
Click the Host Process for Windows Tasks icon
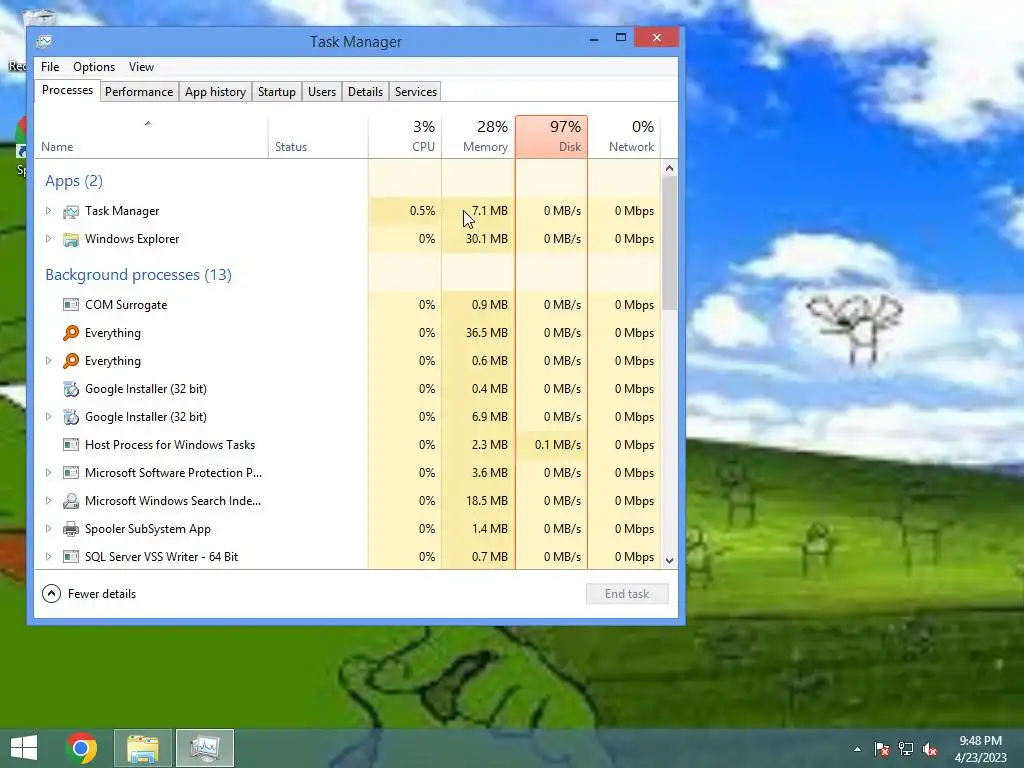[x=71, y=445]
